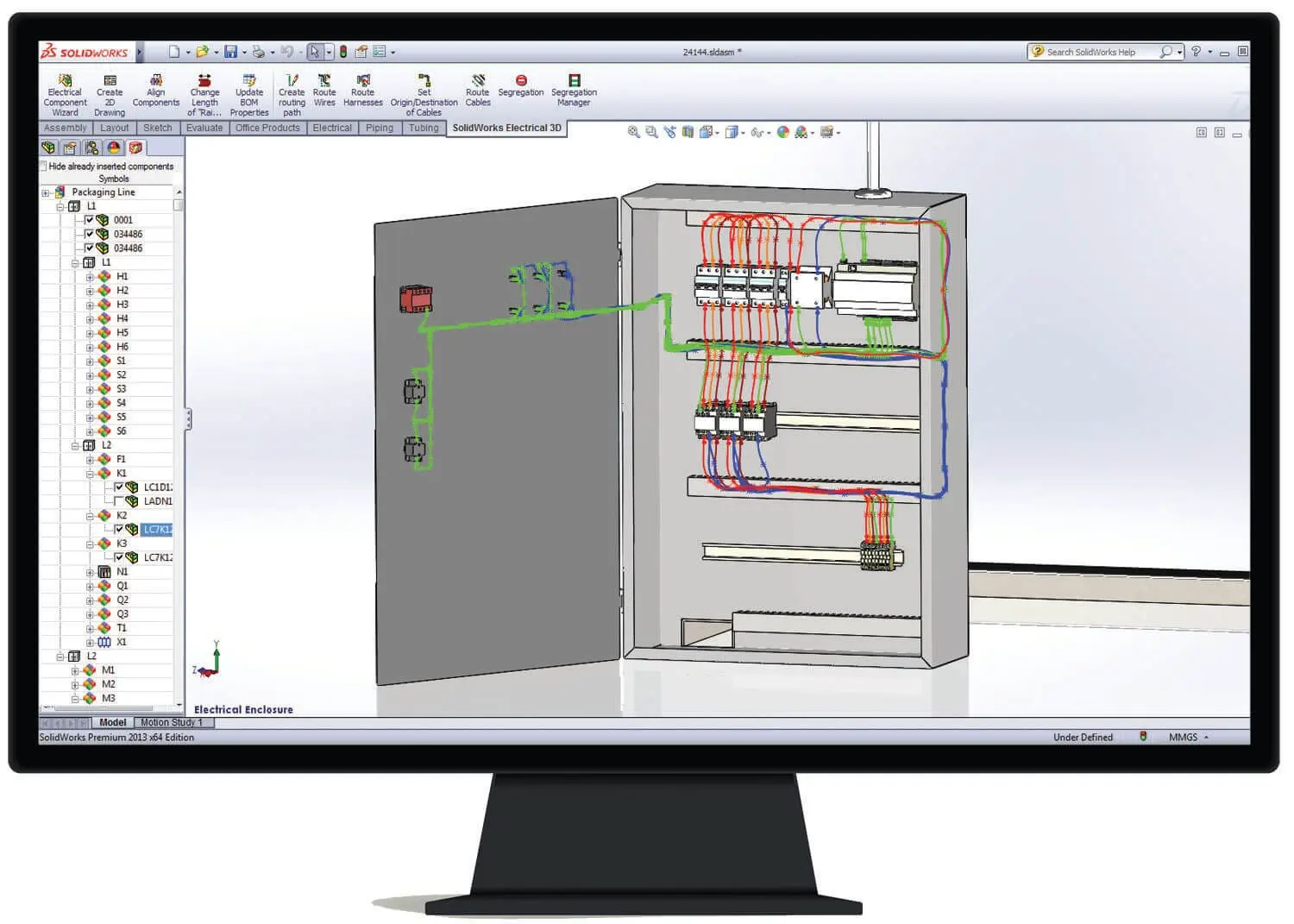Viewport: 1294px width, 924px height.
Task: Select the M2 tree item
Action: coord(109,684)
